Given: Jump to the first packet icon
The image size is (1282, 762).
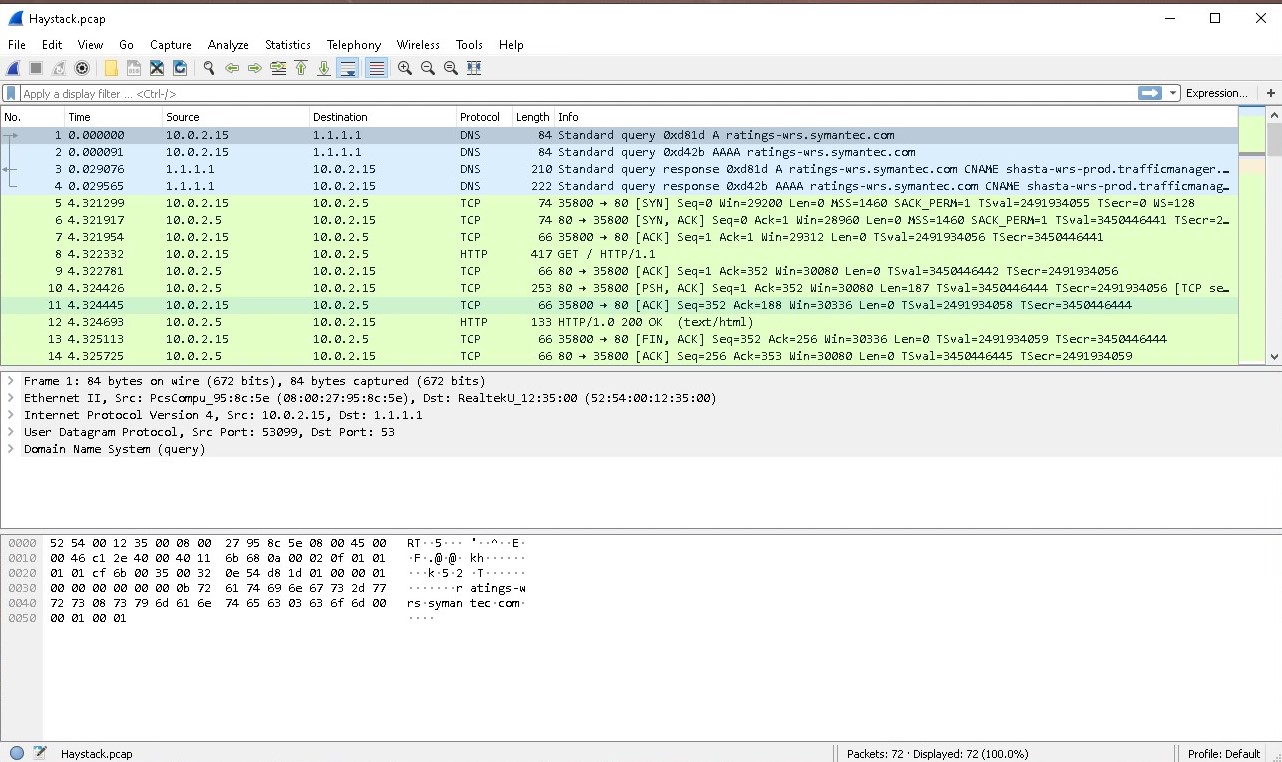Looking at the screenshot, I should (301, 68).
